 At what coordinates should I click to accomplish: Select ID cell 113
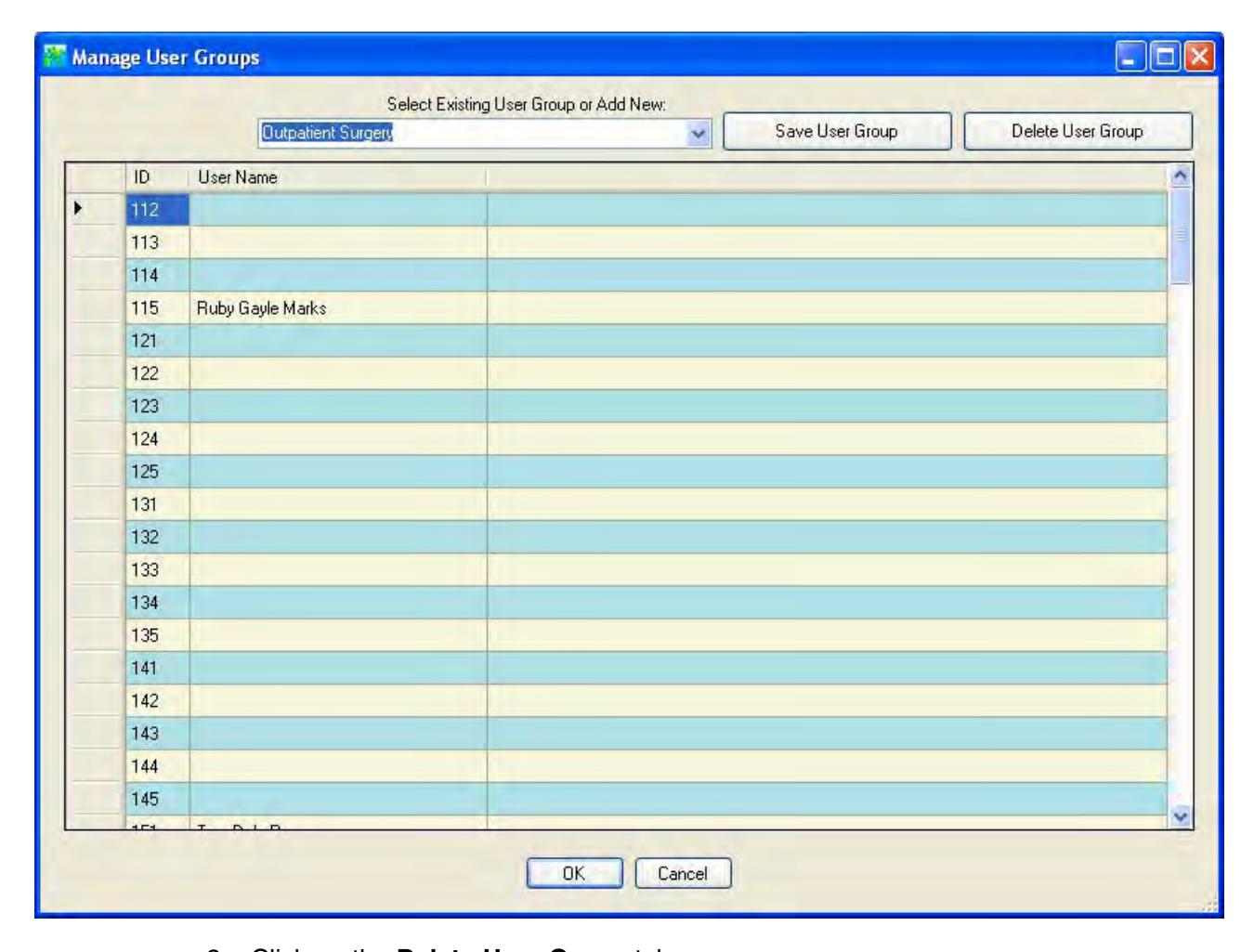click(157, 242)
